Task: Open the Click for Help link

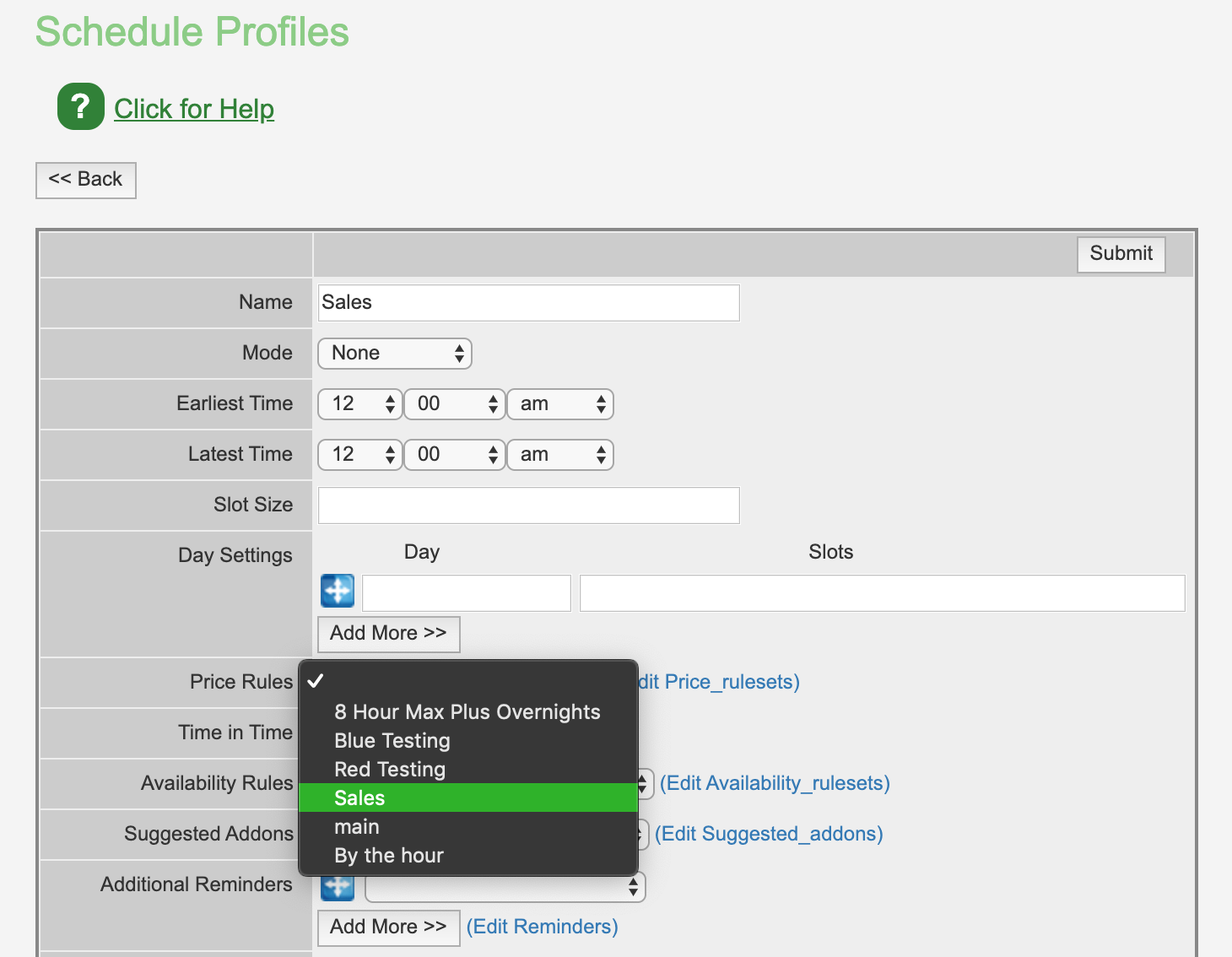Action: (x=194, y=109)
